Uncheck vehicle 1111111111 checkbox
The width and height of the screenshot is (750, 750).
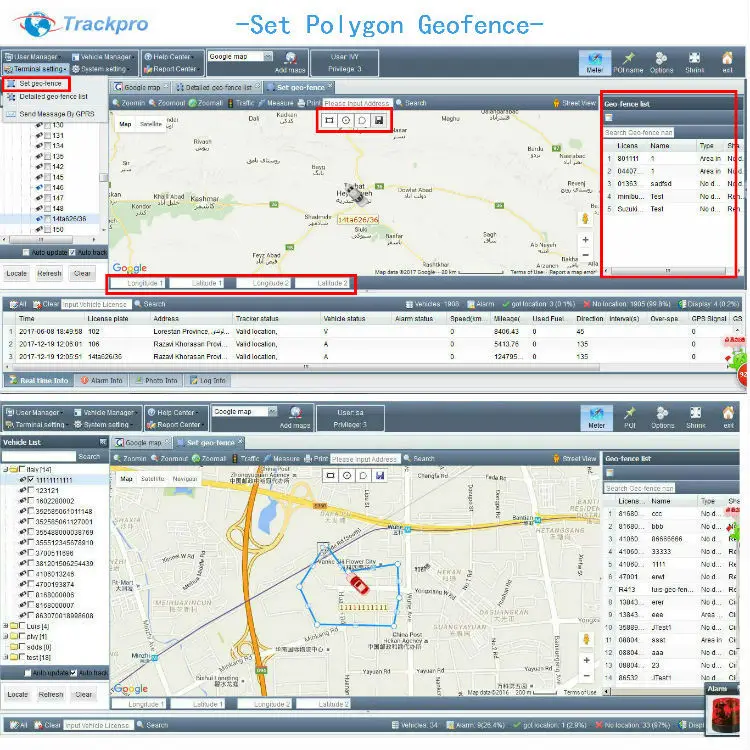[x=31, y=479]
